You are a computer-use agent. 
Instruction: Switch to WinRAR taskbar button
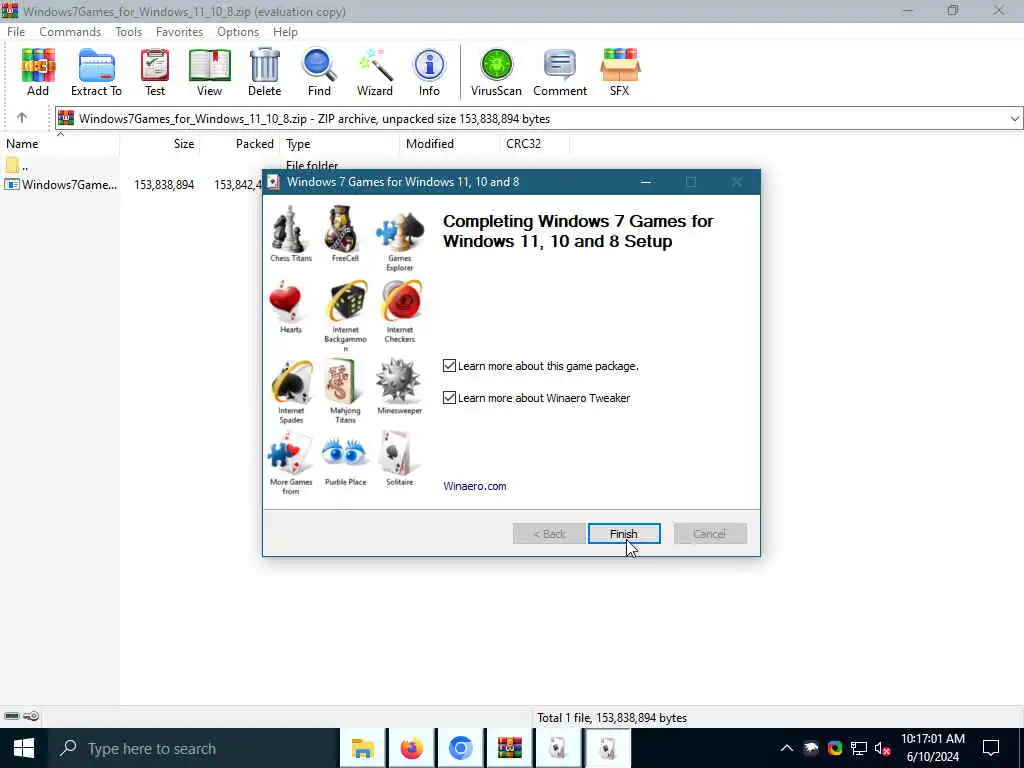509,748
